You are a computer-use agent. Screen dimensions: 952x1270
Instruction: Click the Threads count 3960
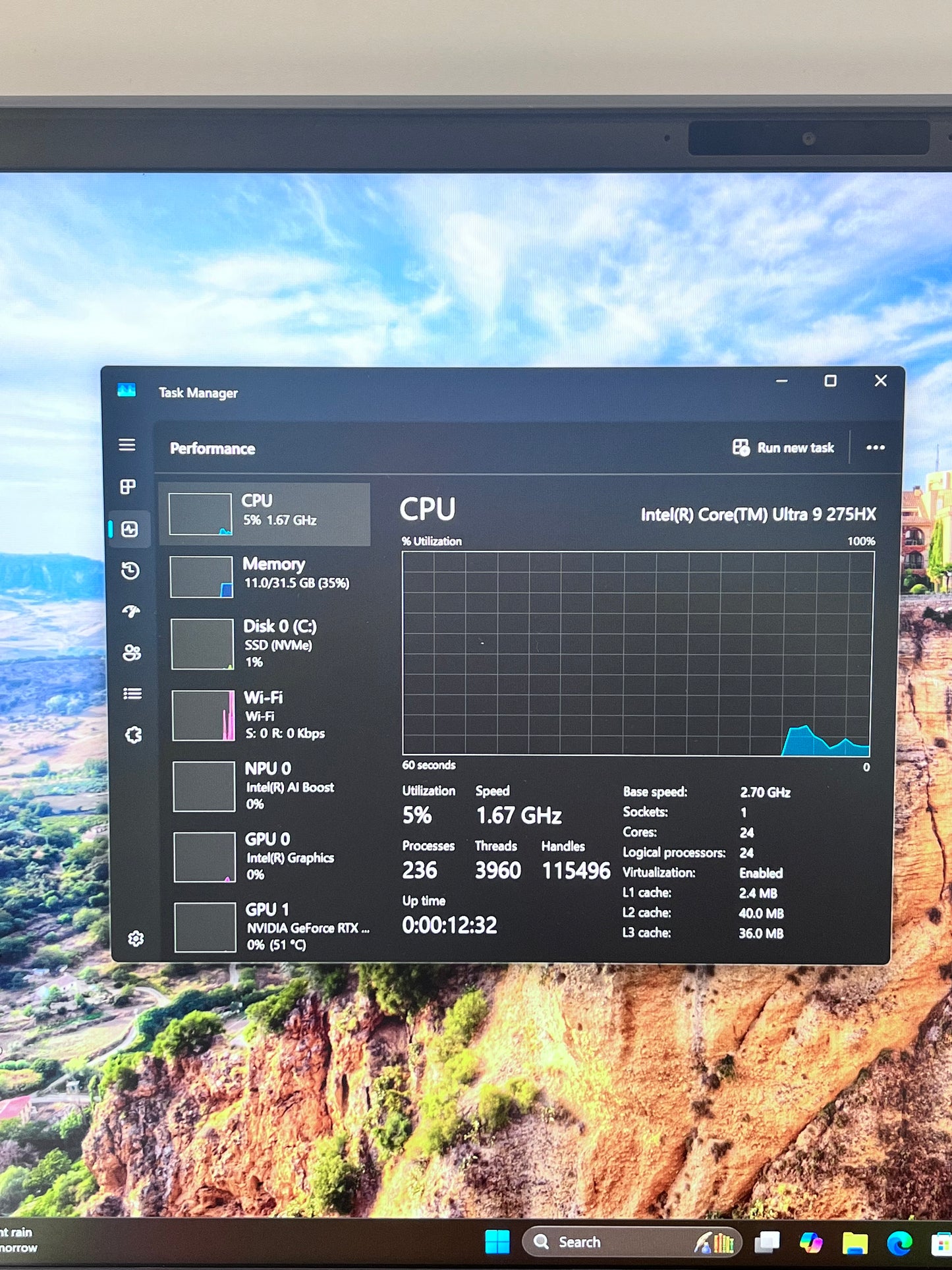(x=498, y=871)
